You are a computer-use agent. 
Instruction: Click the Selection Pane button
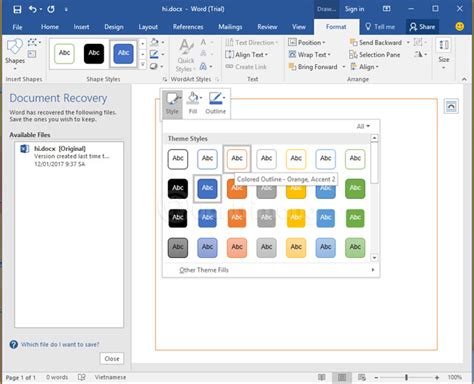point(374,55)
